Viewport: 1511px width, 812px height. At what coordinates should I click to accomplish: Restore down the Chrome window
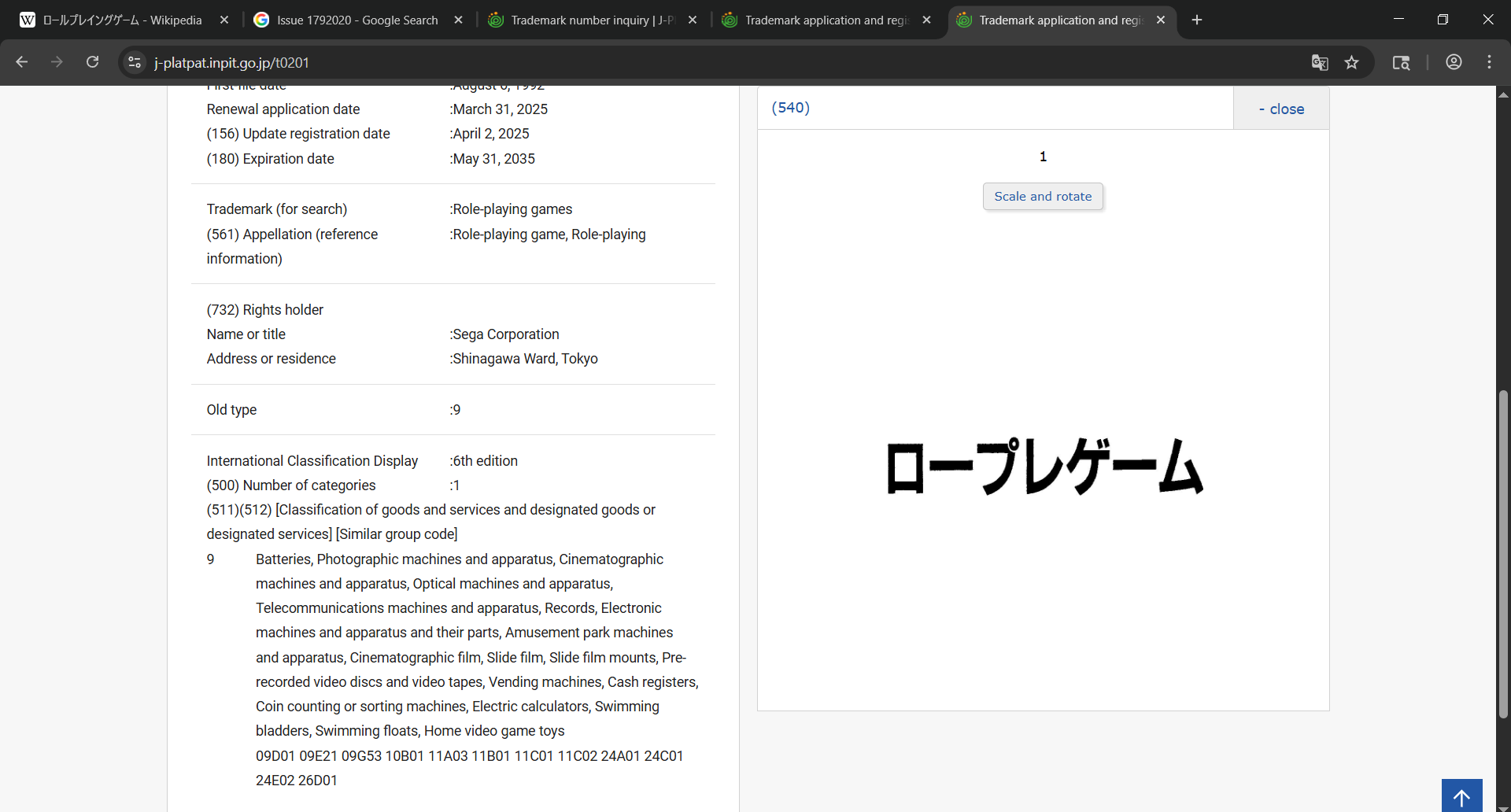coord(1443,20)
